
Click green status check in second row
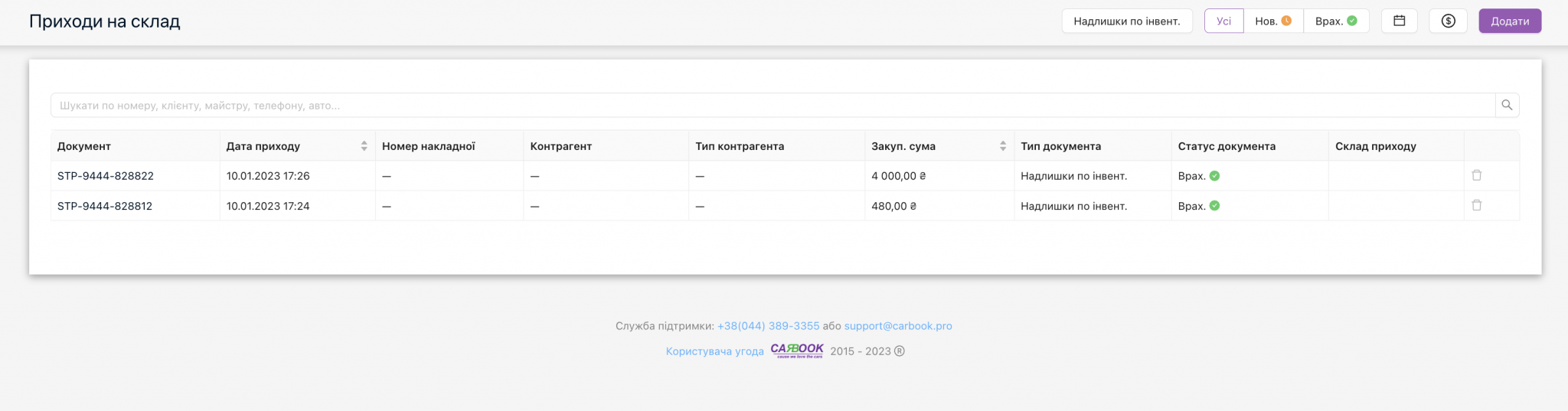pos(1214,206)
